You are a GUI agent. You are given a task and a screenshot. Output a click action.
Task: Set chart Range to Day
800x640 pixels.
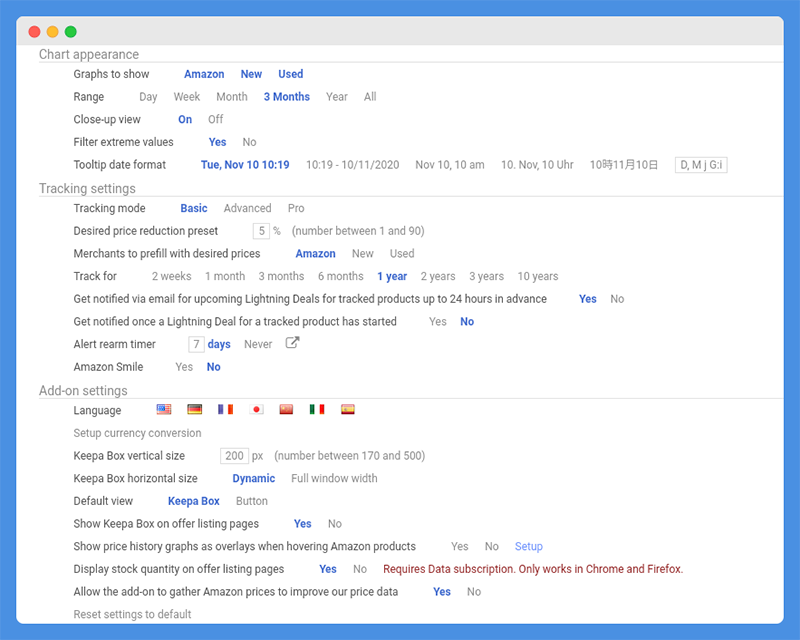148,97
